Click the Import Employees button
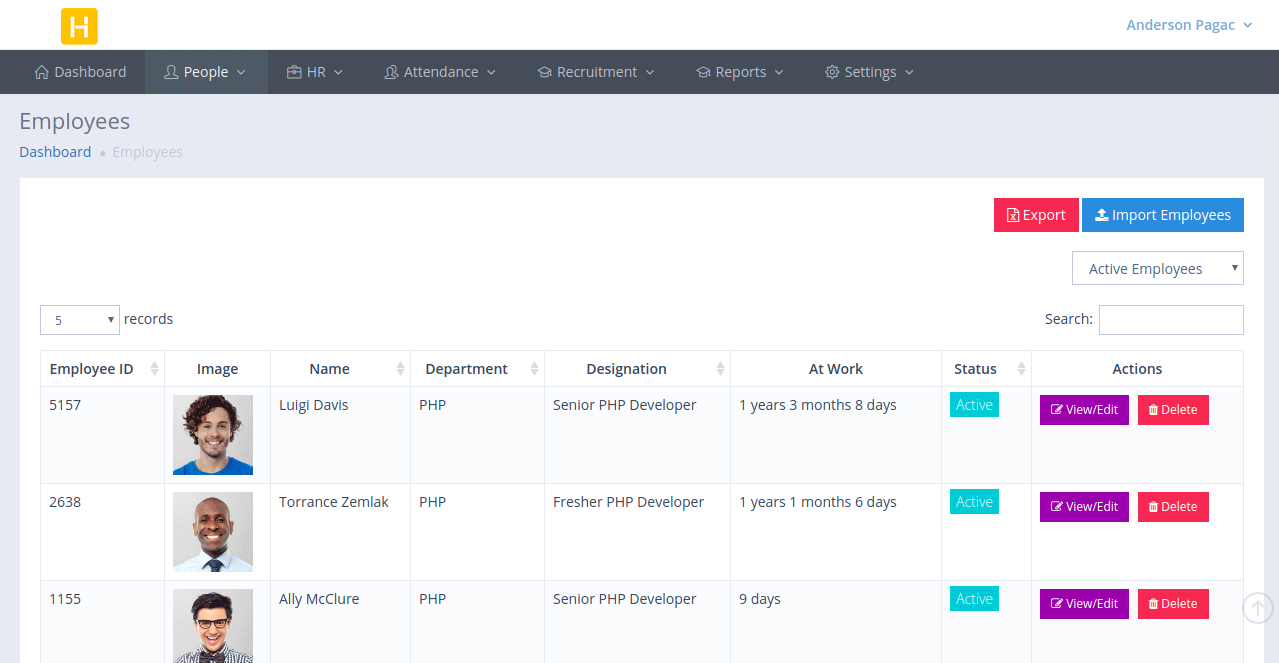This screenshot has height=663, width=1279. [x=1162, y=215]
